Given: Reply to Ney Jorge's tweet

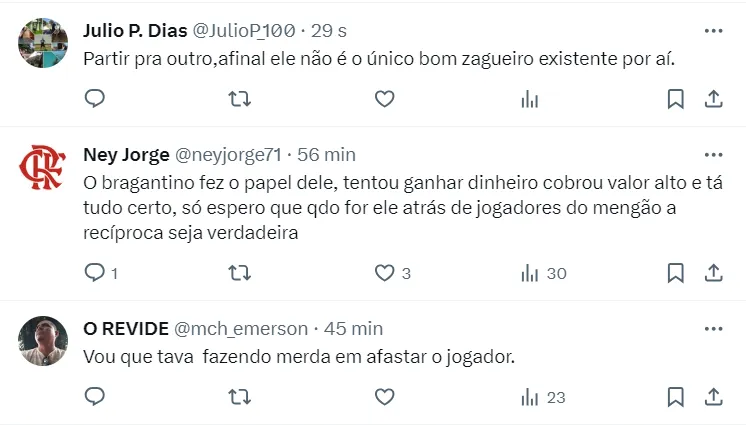Looking at the screenshot, I should (x=95, y=273).
